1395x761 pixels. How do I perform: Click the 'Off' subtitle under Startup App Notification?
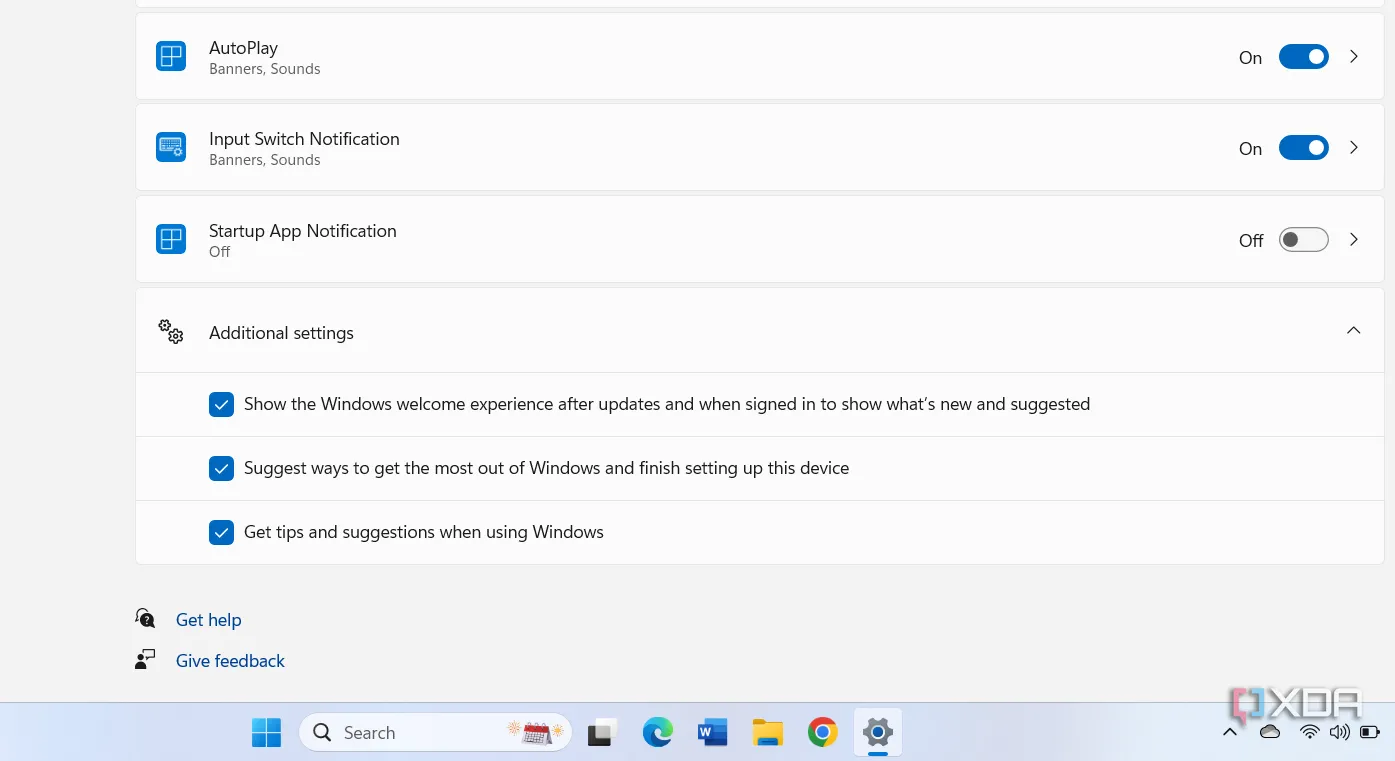tap(220, 252)
